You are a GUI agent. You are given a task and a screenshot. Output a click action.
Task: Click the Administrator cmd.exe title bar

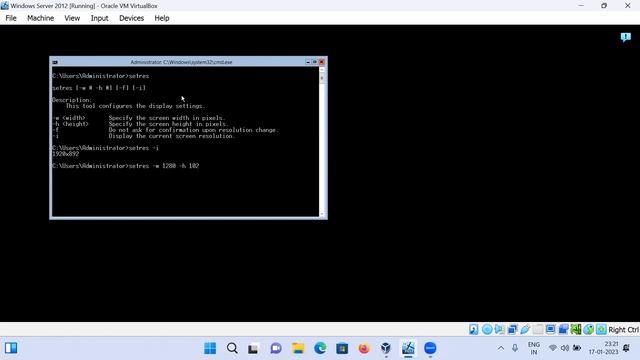tap(181, 62)
